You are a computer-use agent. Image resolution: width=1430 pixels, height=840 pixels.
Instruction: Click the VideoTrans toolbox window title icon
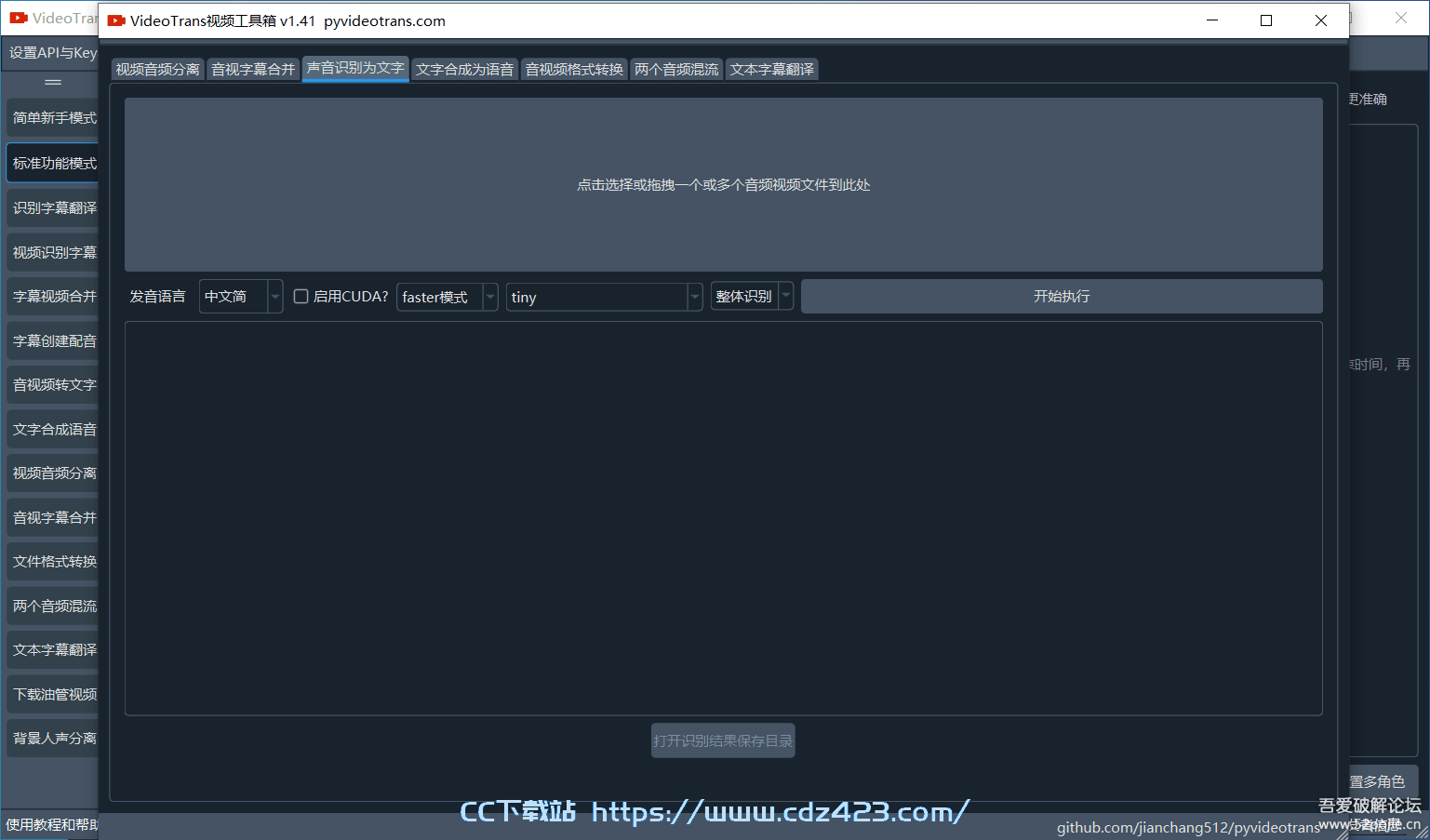pos(116,20)
